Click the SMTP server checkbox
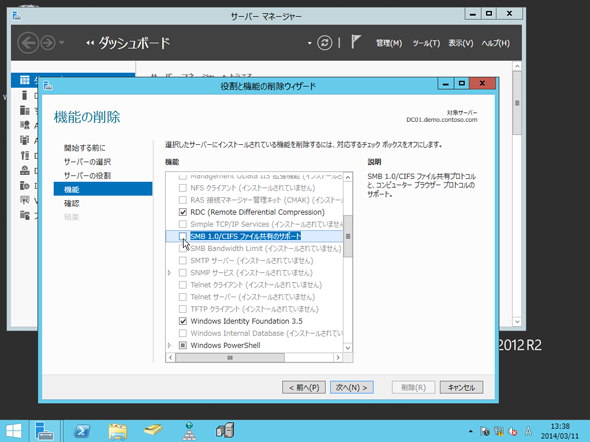The width and height of the screenshot is (590, 442). click(183, 261)
